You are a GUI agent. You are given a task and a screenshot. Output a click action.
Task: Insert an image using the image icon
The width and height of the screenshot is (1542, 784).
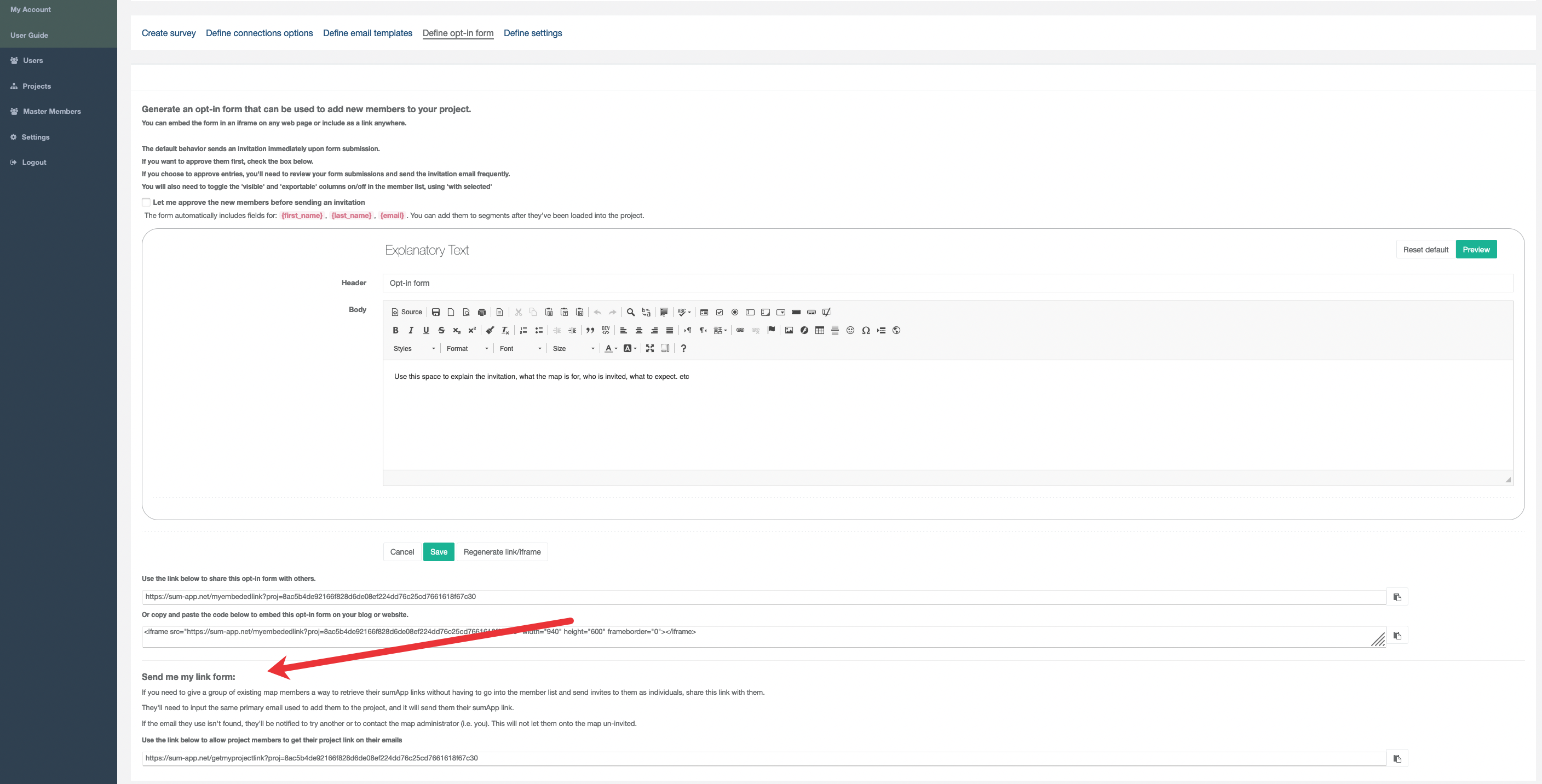pos(789,330)
